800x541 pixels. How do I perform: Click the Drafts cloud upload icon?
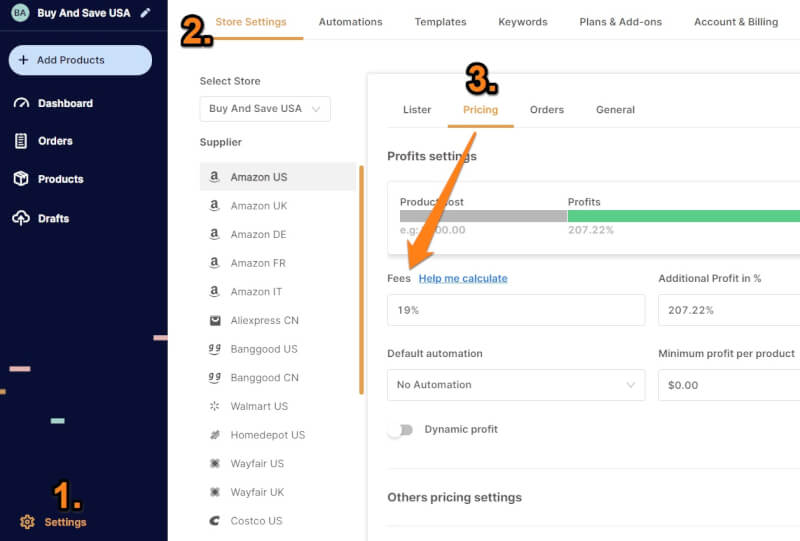coord(21,218)
